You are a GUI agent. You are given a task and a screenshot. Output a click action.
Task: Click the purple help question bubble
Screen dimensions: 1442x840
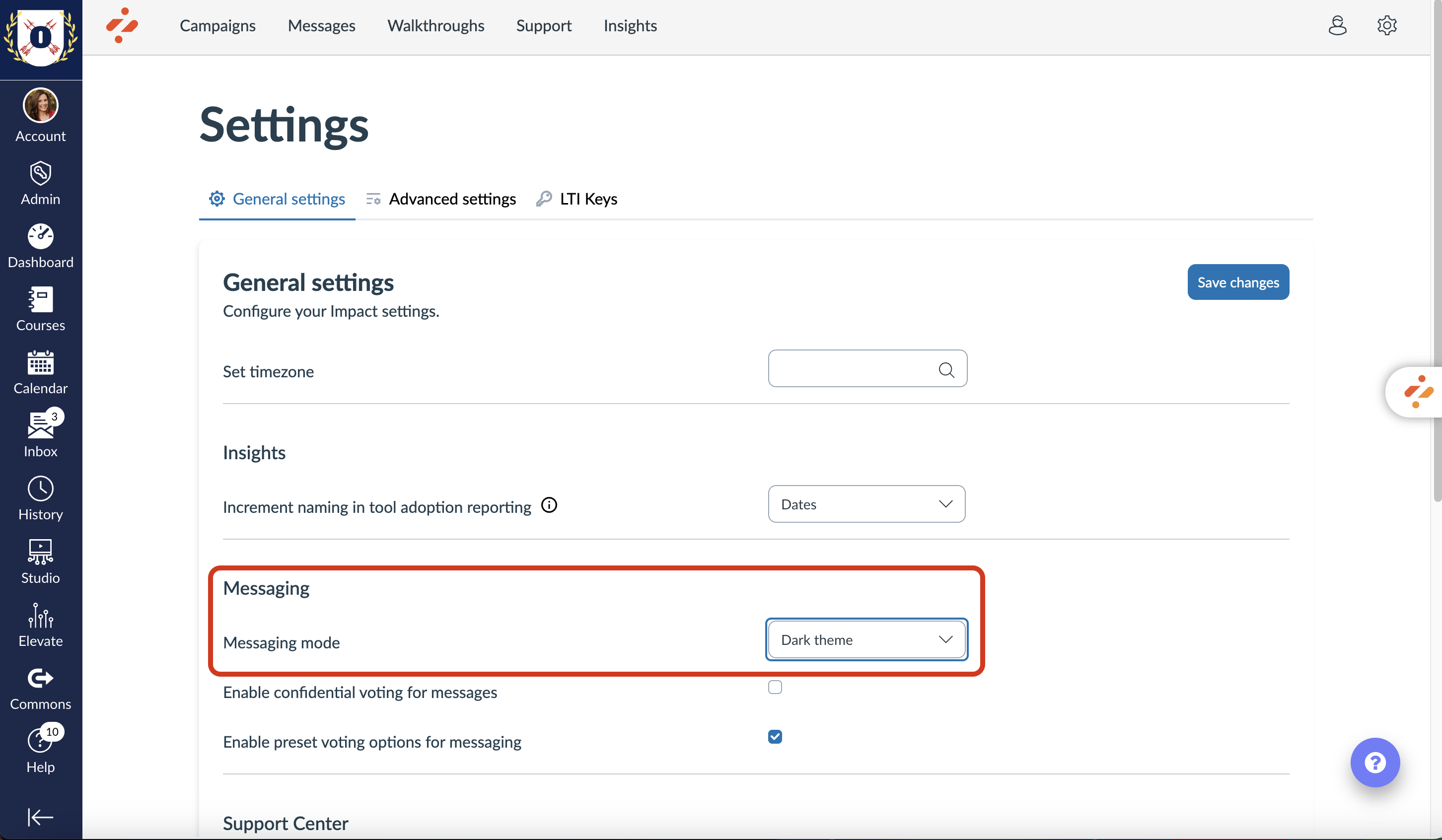[x=1374, y=763]
